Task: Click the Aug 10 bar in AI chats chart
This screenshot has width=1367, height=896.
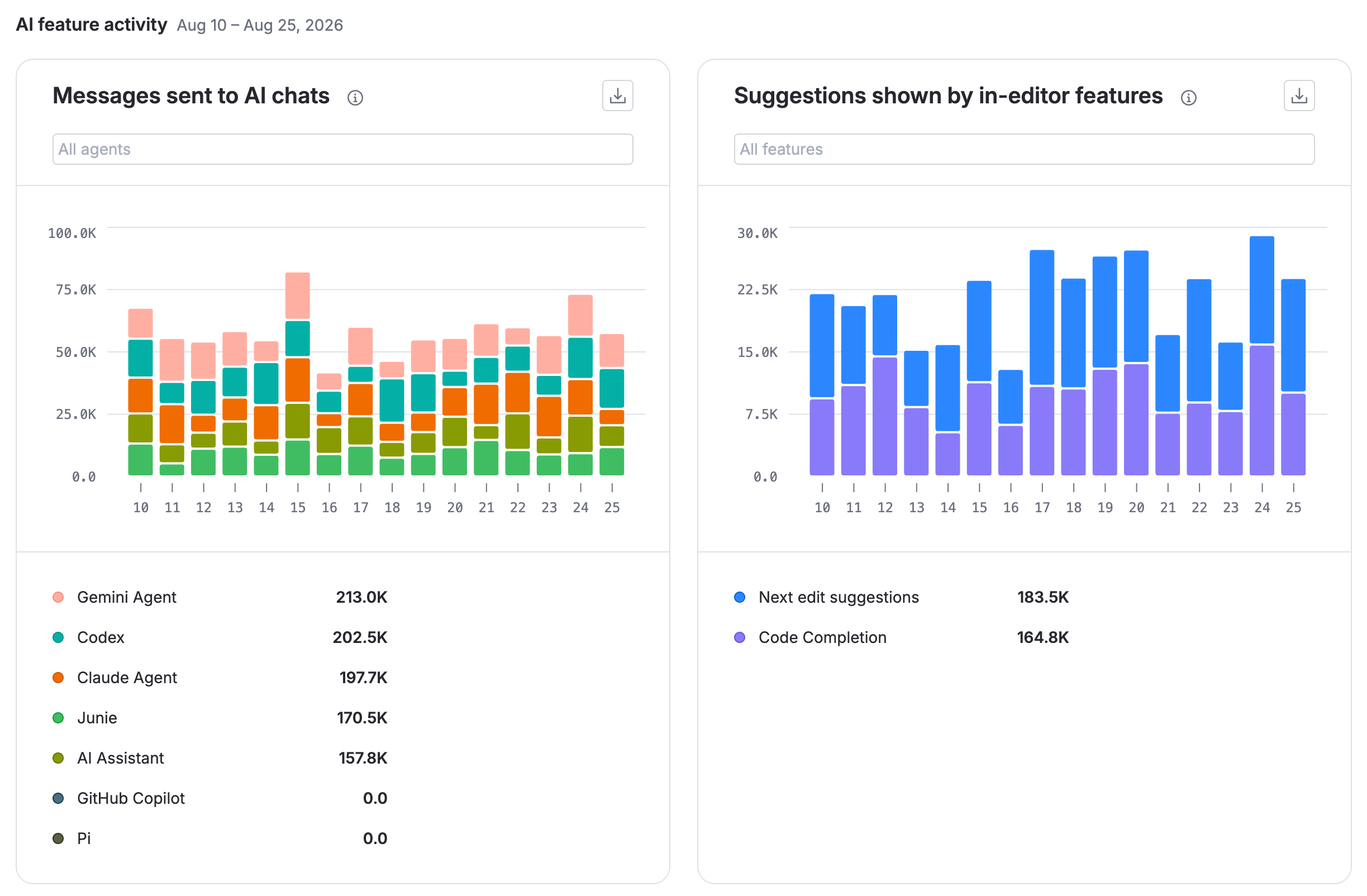Action: [141, 392]
